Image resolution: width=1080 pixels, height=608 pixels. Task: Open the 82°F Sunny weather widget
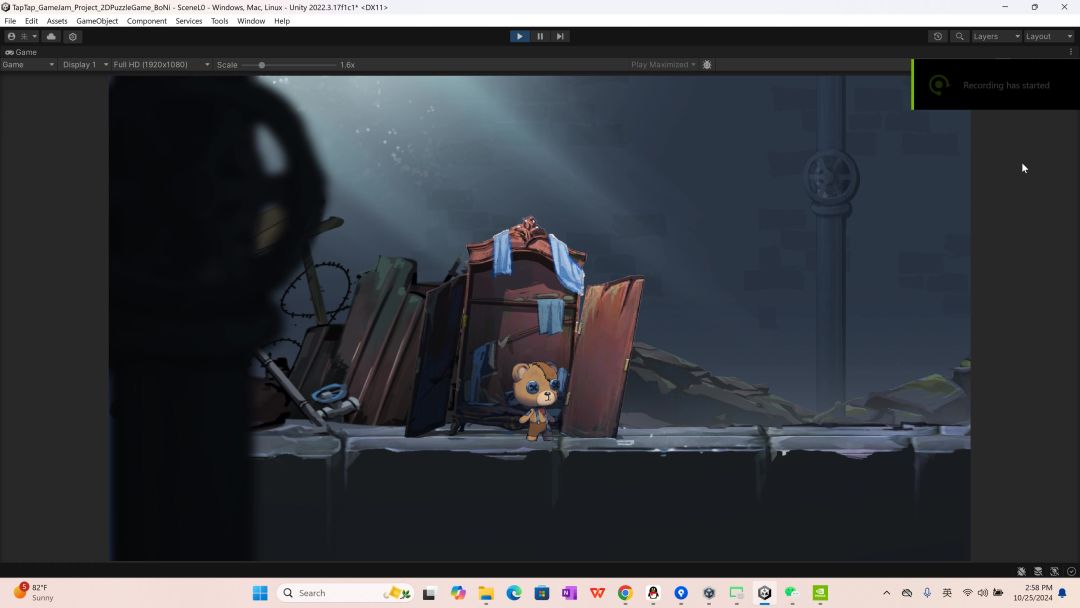33,593
